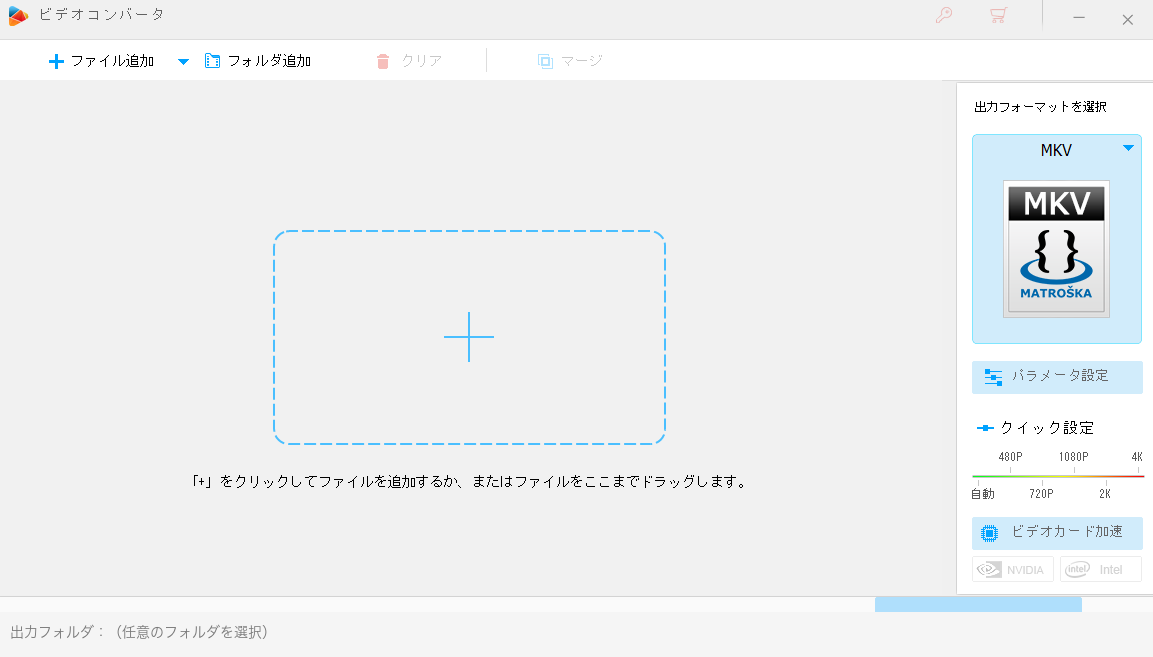Image resolution: width=1153 pixels, height=657 pixels.
Task: Click the クイック設定 slider icon
Action: point(985,428)
